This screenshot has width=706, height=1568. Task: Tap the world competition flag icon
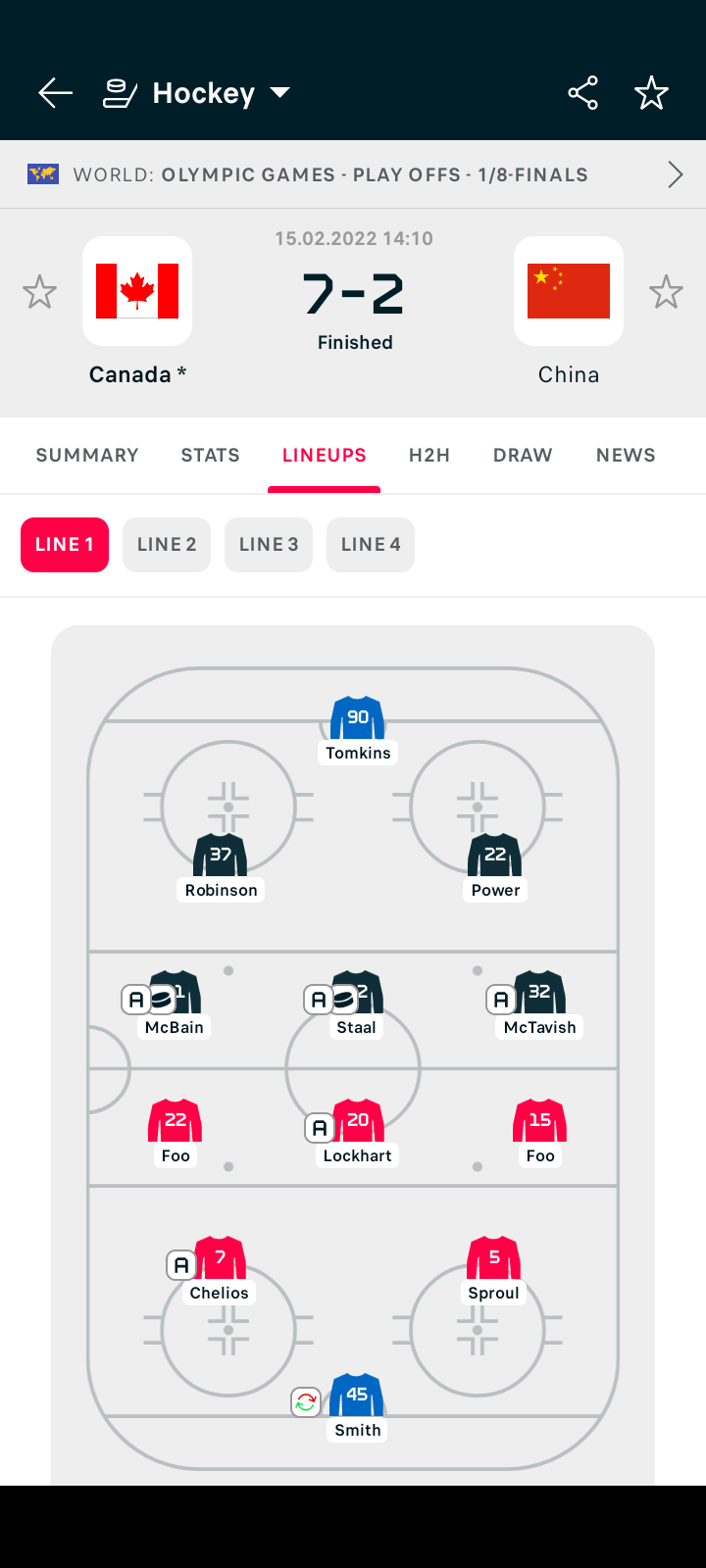tap(43, 174)
